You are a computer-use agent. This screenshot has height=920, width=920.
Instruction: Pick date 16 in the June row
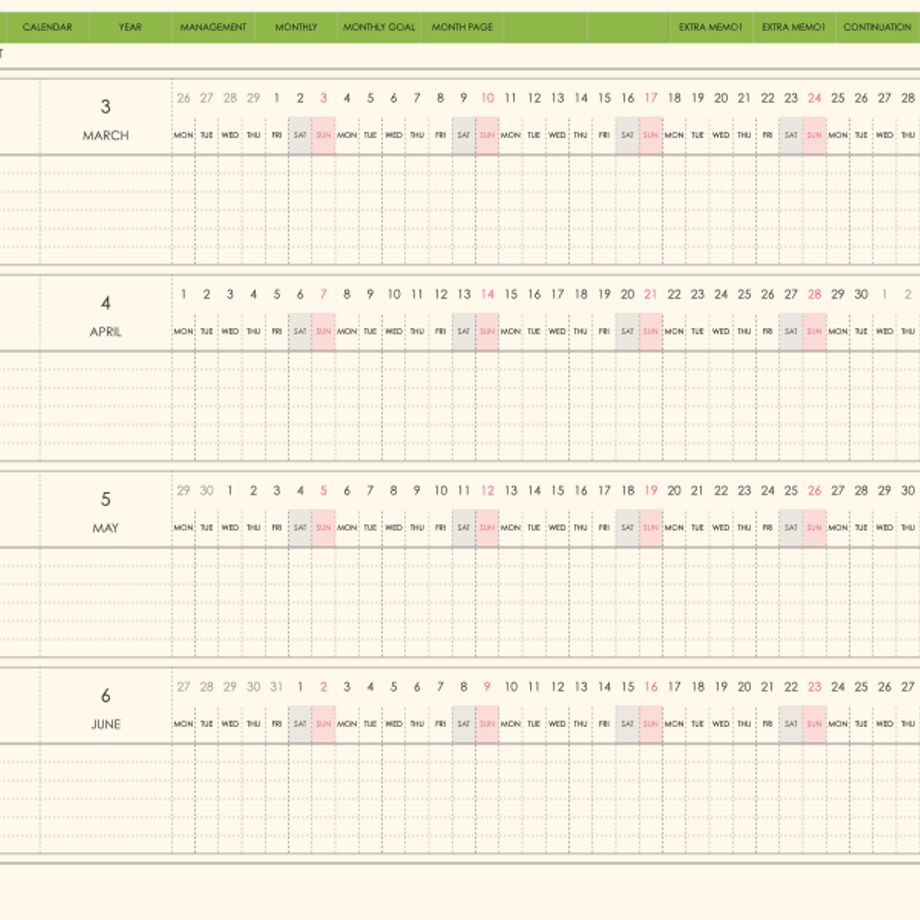651,687
